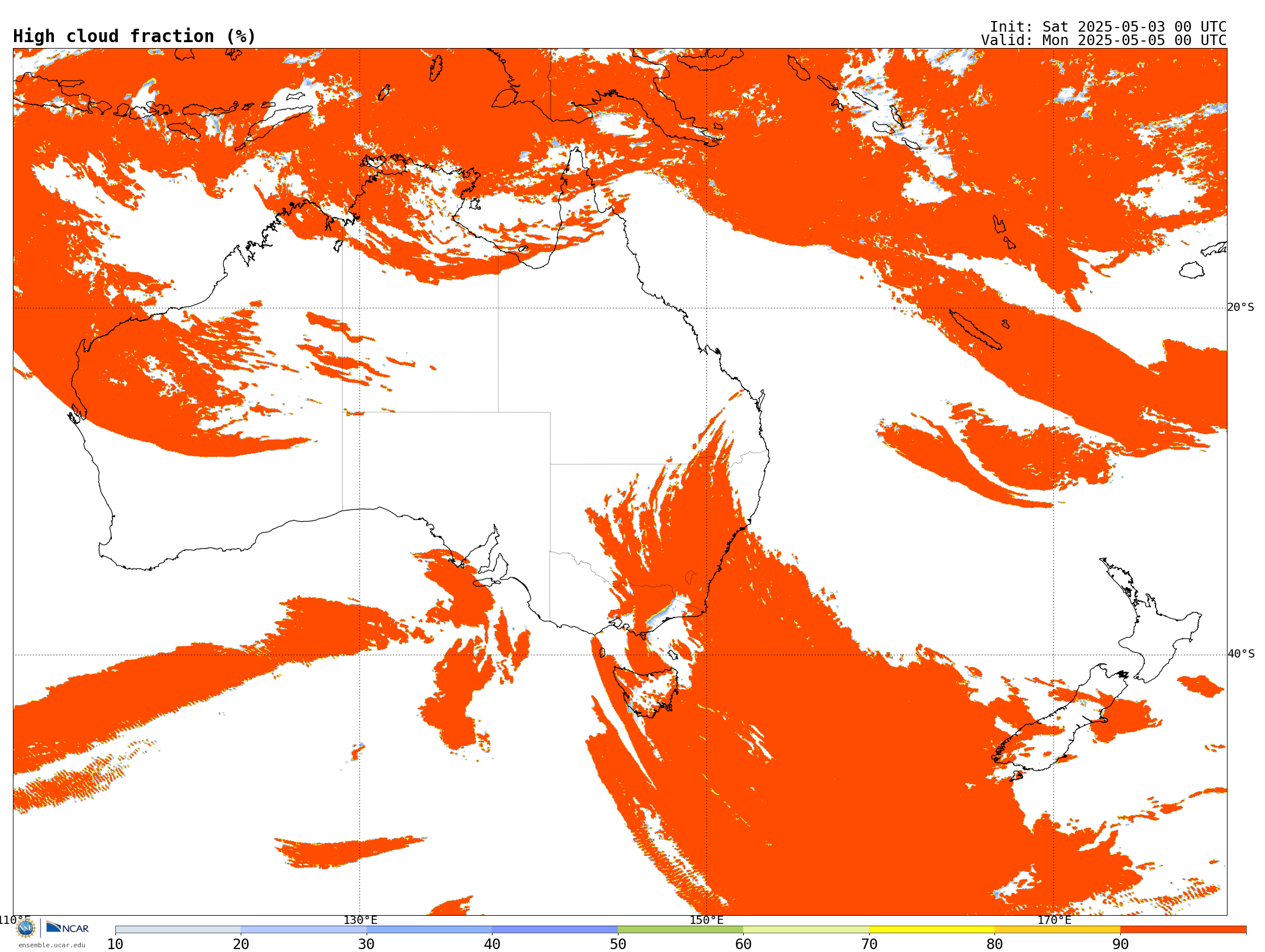Viewport: 1265px width, 952px height.
Task: Click the blue 30-40 colorbar segment
Action: pyautogui.click(x=429, y=930)
